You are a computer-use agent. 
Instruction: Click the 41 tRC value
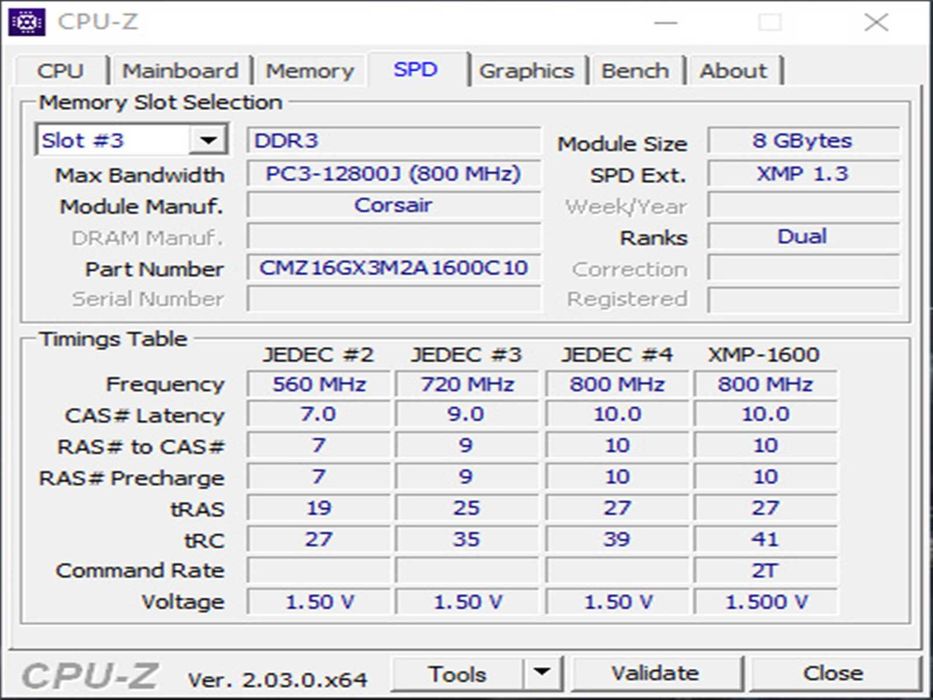pyautogui.click(x=765, y=539)
